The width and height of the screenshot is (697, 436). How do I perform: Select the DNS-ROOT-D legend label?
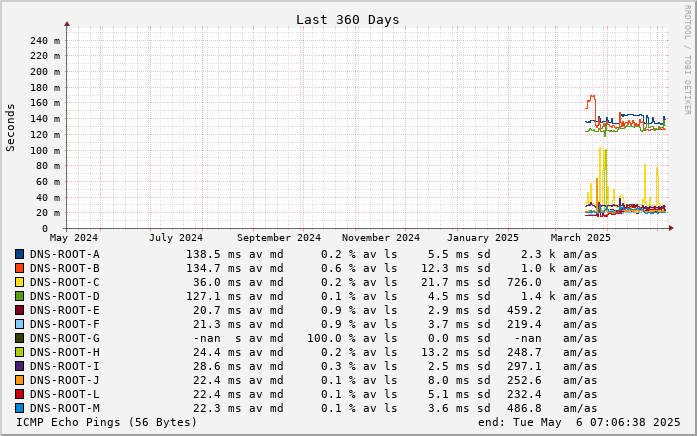click(65, 296)
